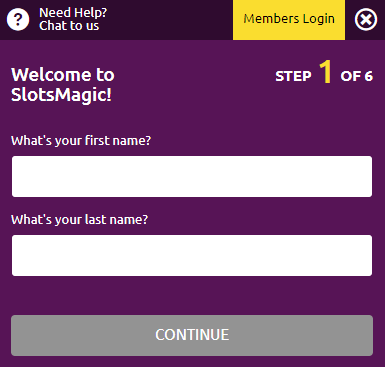Select the white box under the first name question
The height and width of the screenshot is (367, 385).
point(192,176)
